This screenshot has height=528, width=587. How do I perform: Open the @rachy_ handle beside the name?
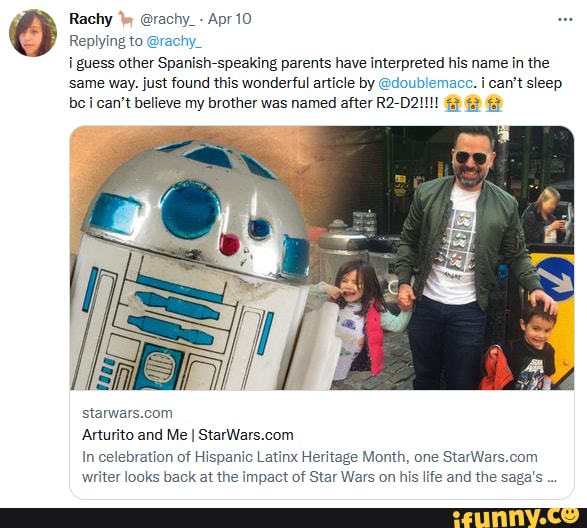click(167, 19)
